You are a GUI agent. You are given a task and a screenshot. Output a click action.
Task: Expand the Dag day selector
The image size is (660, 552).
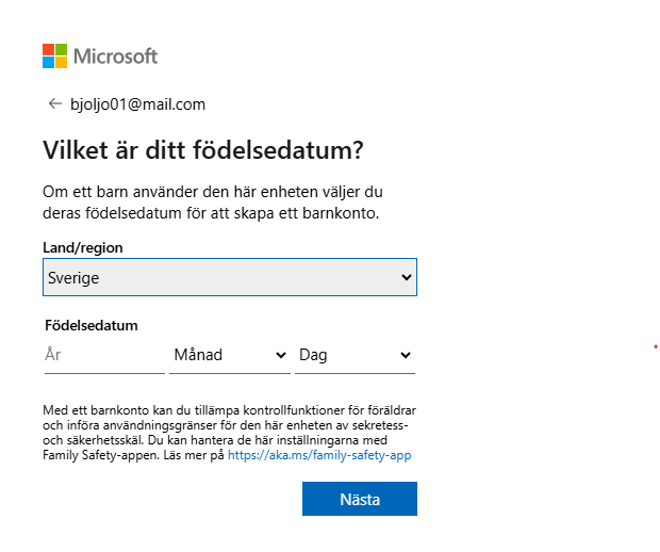[355, 355]
